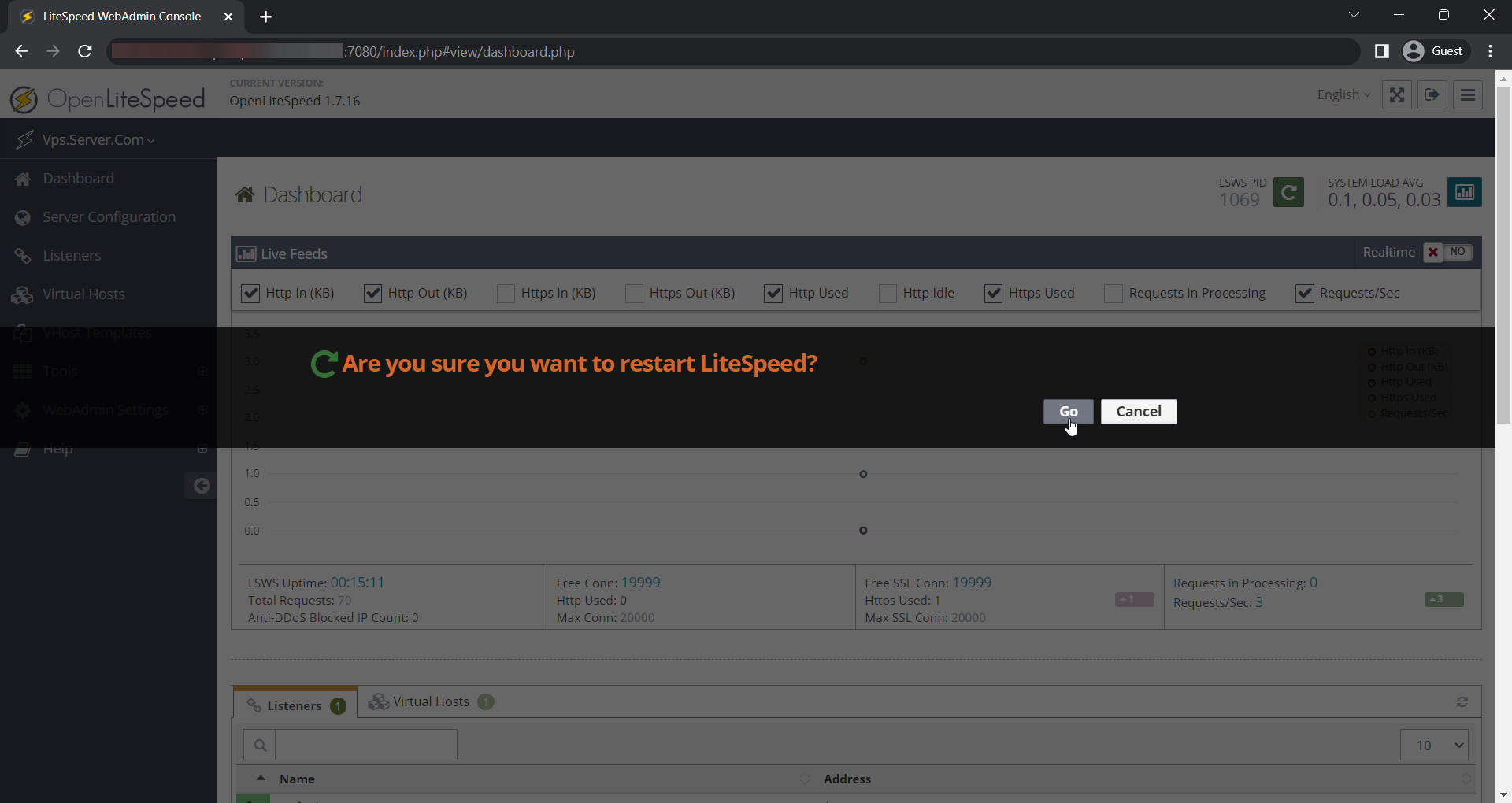Viewport: 1512px width, 803px height.
Task: Confirm restart by clicking Go
Action: (1068, 412)
